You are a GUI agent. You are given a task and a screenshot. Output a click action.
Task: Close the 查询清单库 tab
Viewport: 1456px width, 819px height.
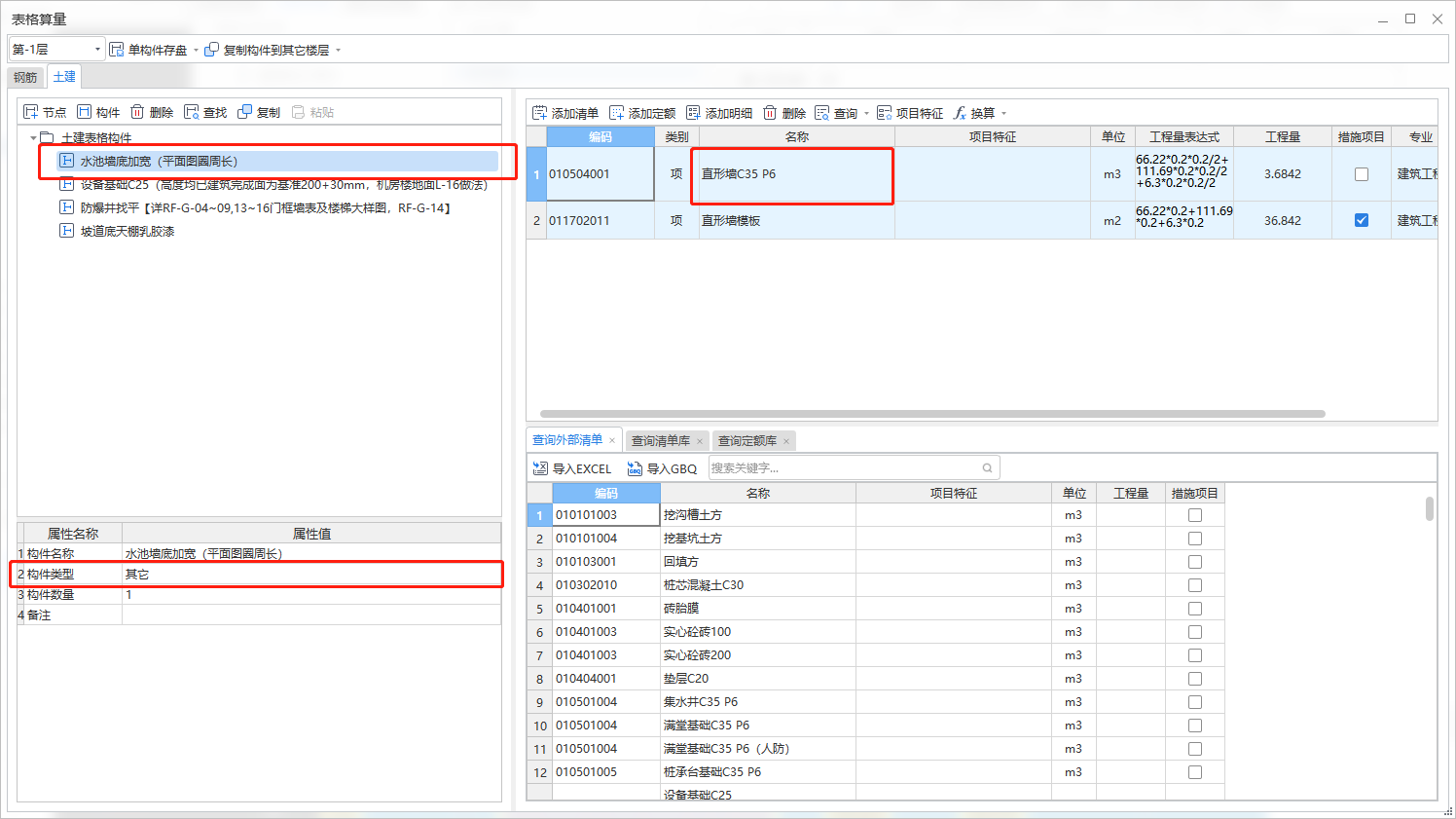700,441
